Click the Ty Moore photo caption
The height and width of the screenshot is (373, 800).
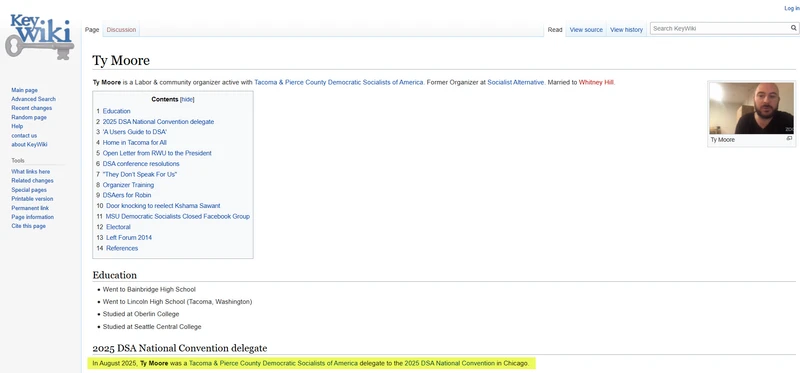click(723, 140)
